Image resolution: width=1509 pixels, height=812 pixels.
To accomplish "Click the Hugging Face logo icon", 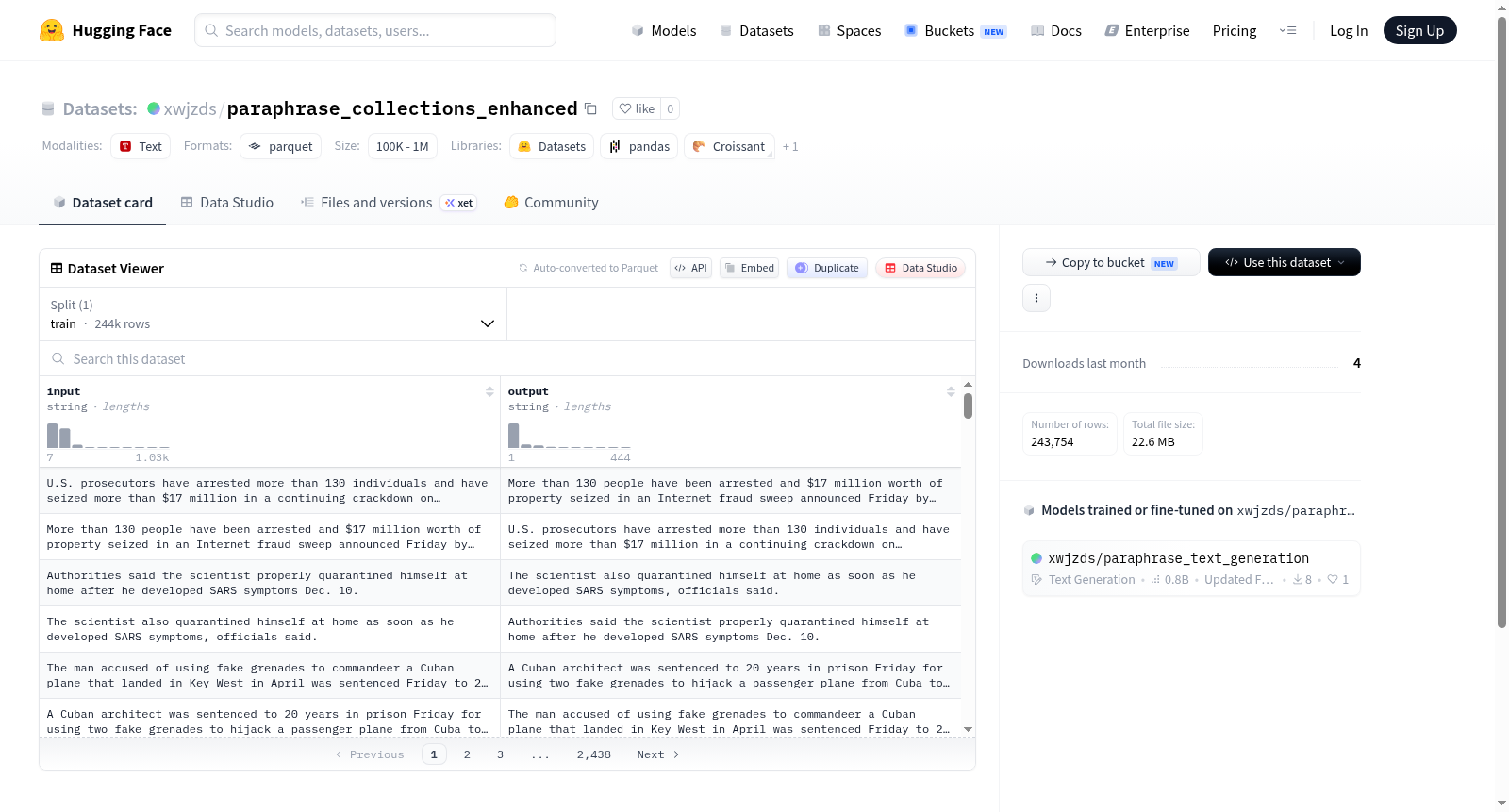I will tap(52, 30).
